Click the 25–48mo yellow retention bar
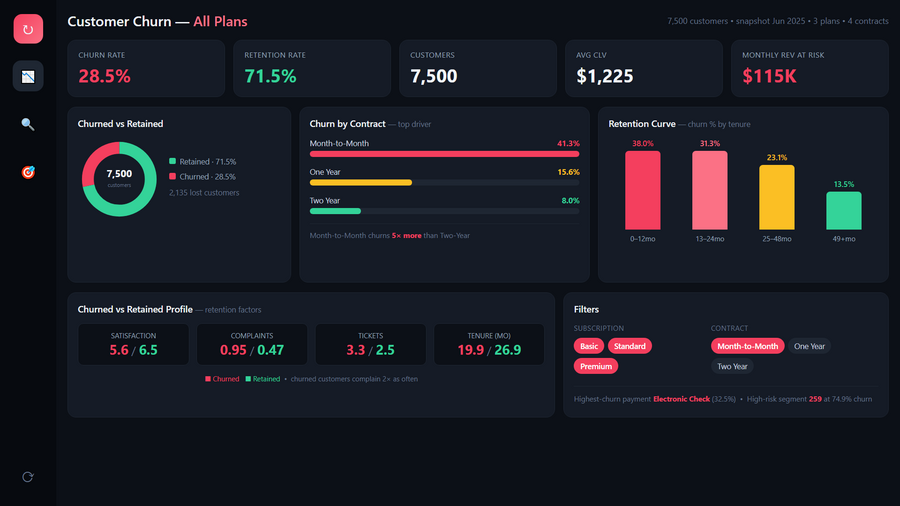This screenshot has width=900, height=506. 777,197
